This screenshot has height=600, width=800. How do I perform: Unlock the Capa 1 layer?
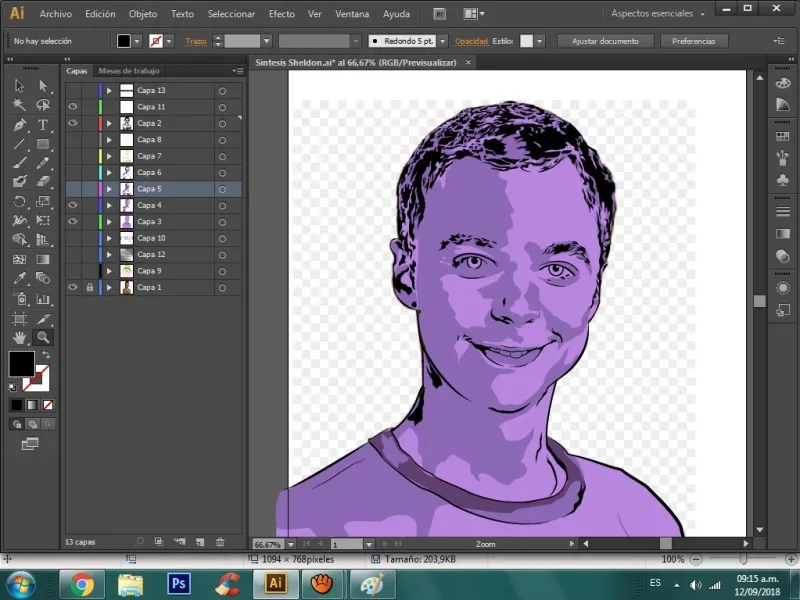tap(90, 287)
